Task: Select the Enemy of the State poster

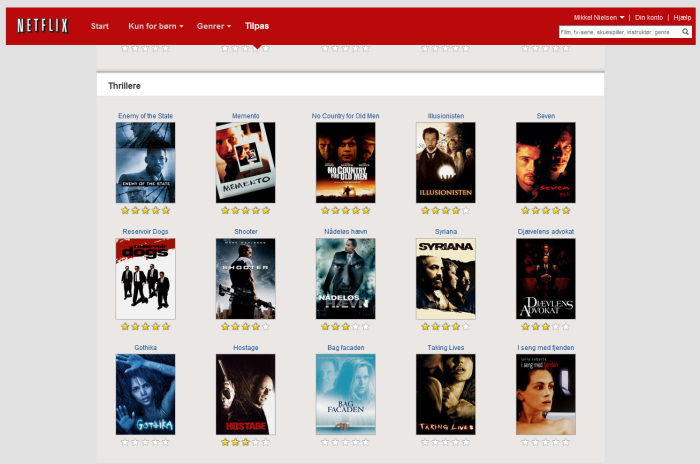Action: [146, 163]
